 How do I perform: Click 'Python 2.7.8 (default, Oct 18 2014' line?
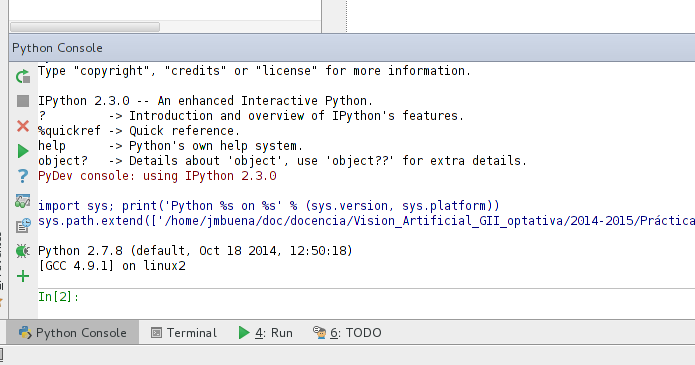tap(195, 251)
